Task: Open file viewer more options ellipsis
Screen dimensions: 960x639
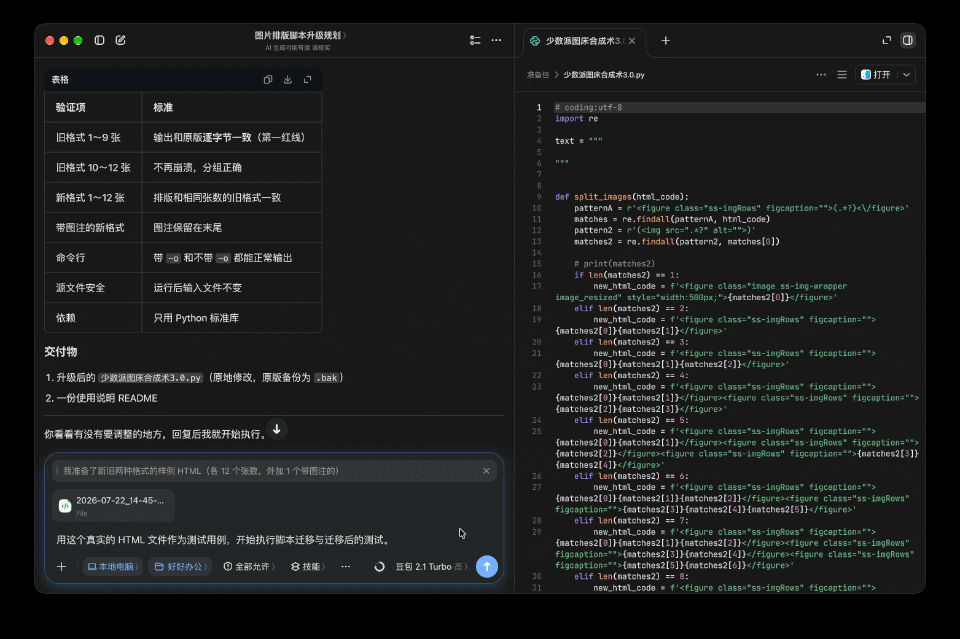Action: point(821,75)
